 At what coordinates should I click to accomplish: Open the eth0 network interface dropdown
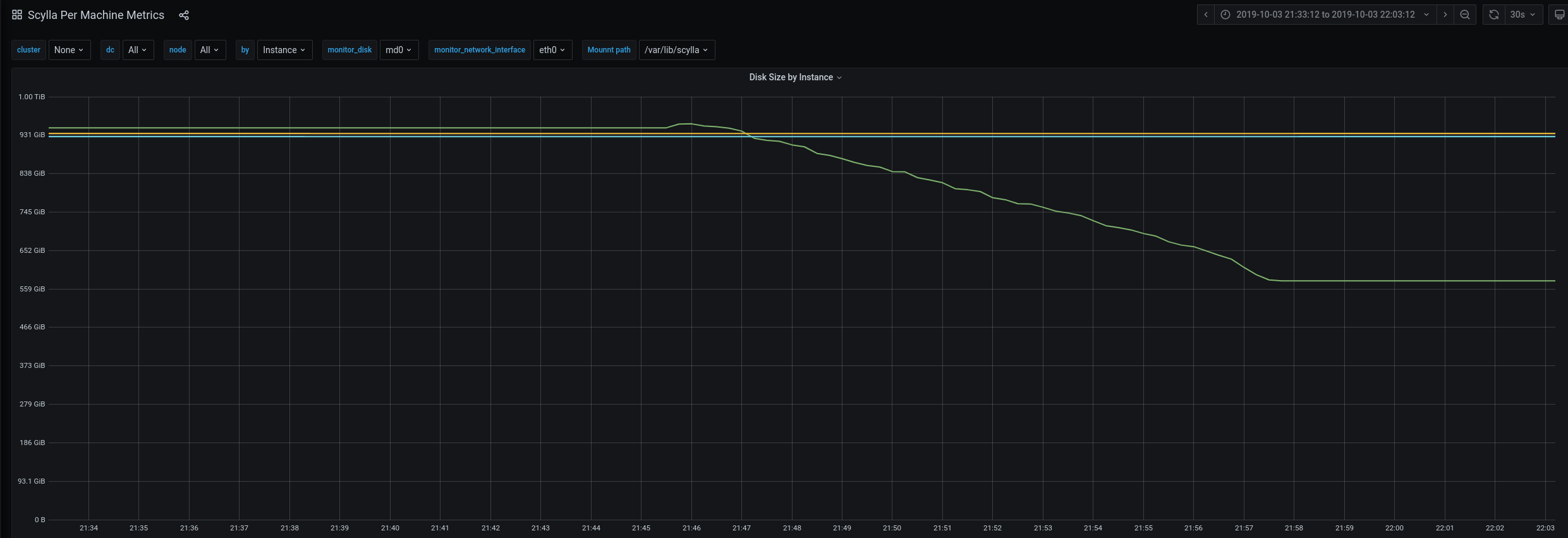coord(552,50)
